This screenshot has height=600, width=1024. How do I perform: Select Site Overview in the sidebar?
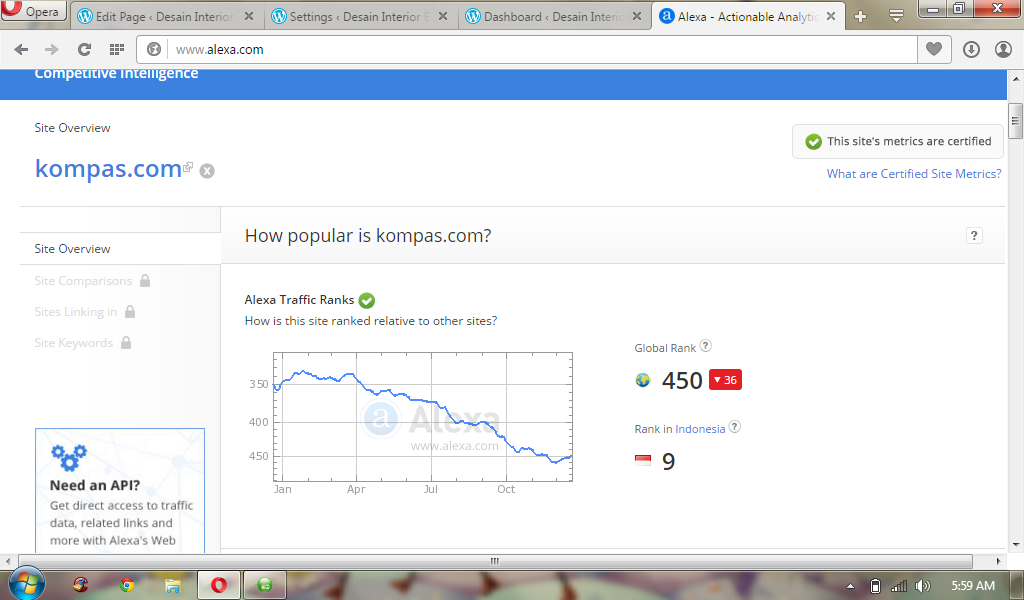coord(120,249)
